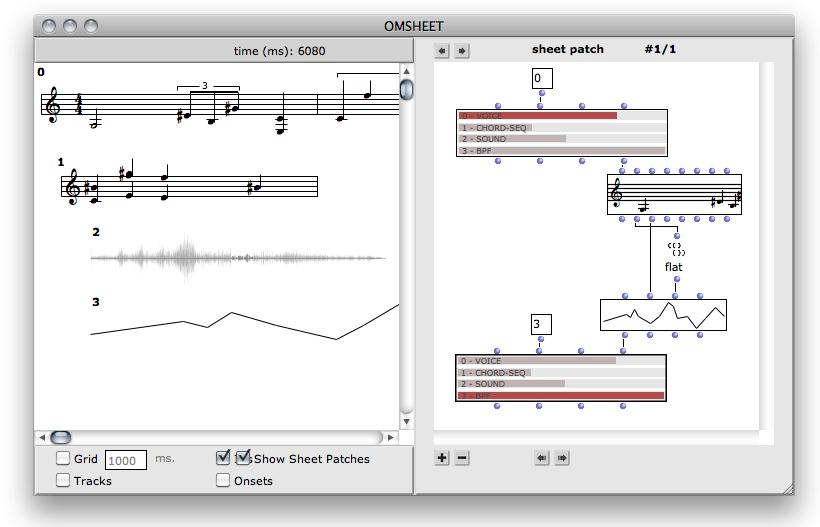Screen dimensions: 820x527
Task: Enable the Onsets checkbox
Action: pyautogui.click(x=223, y=481)
